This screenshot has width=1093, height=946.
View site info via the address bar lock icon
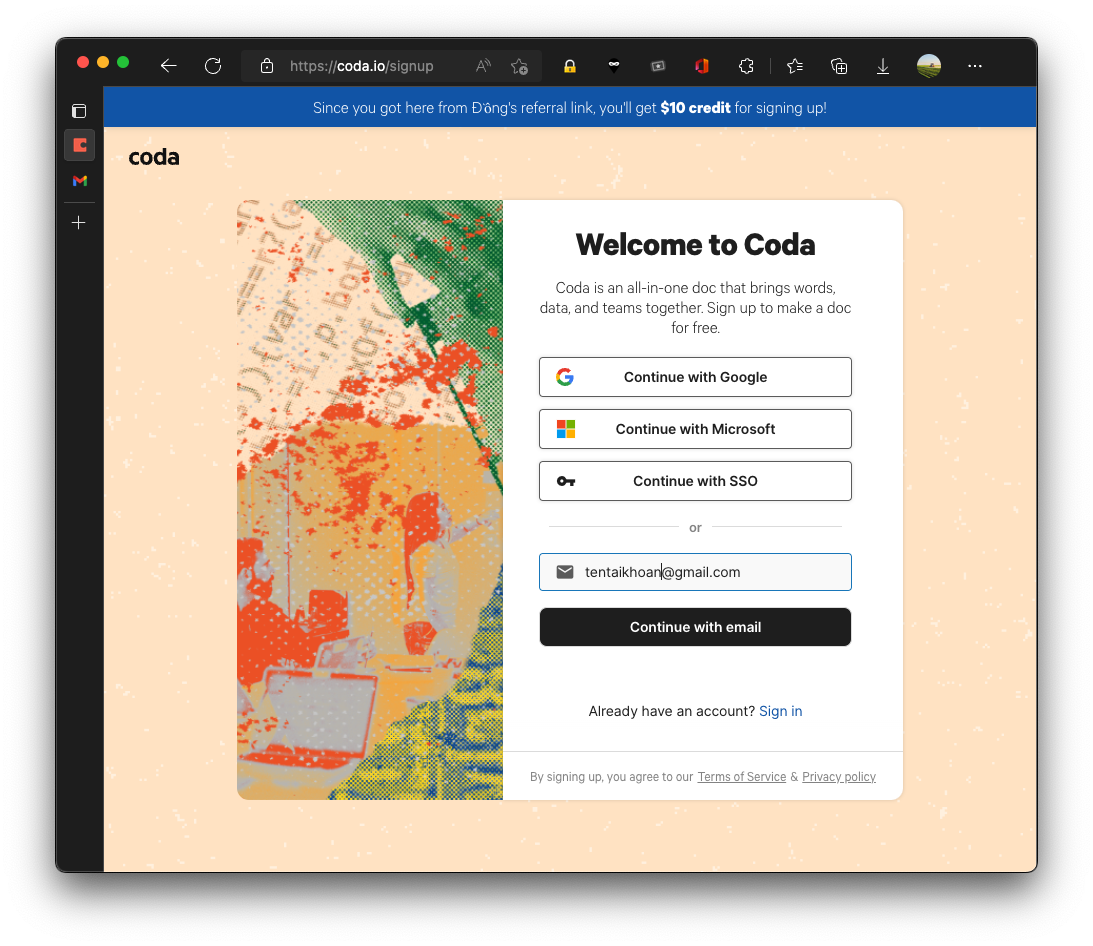tap(266, 66)
